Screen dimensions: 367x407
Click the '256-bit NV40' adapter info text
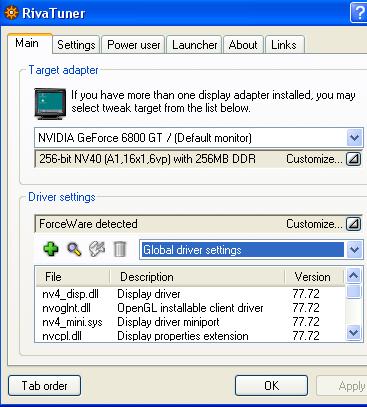[147, 159]
